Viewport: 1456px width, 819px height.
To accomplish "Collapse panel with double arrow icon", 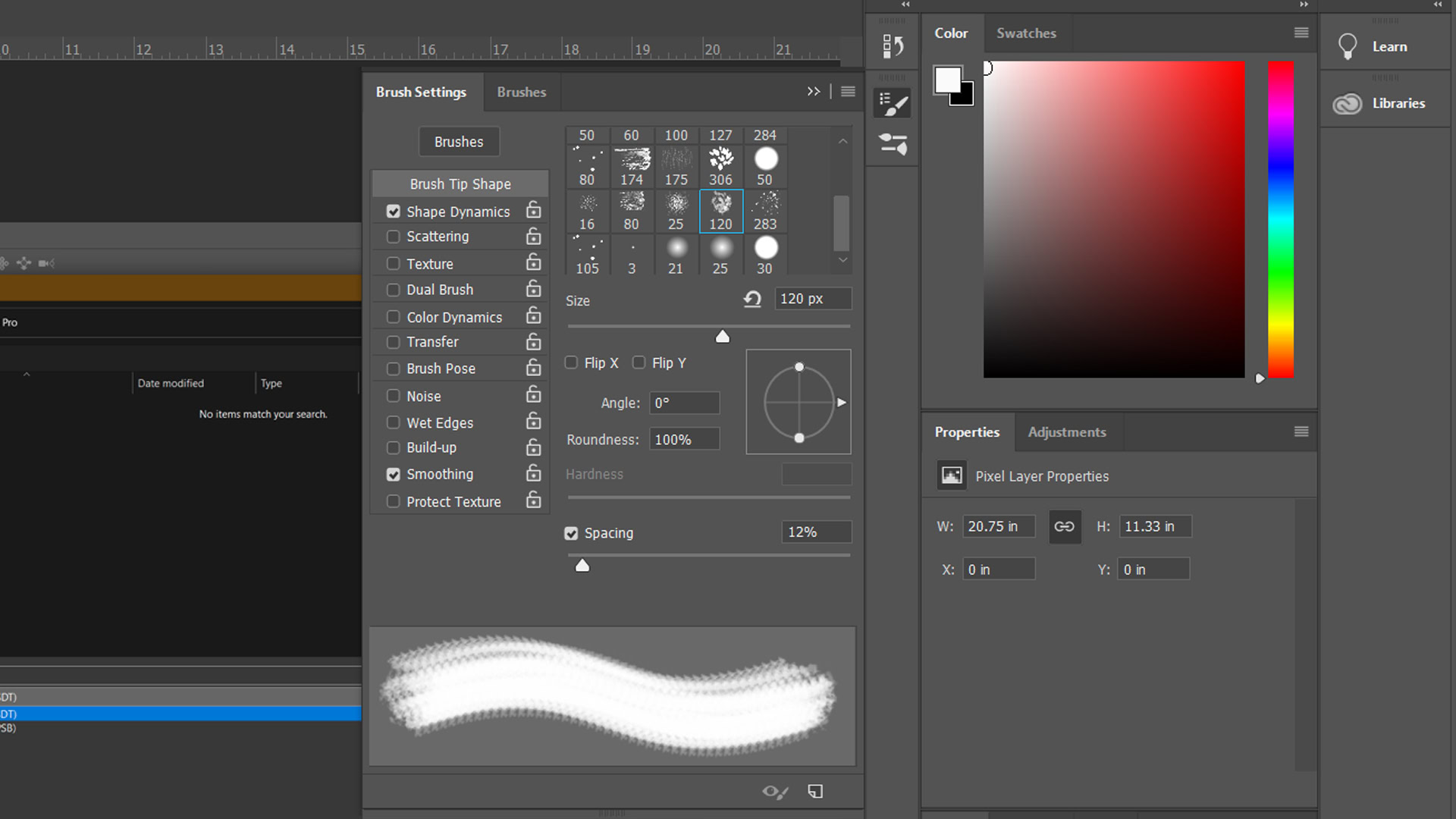I will (813, 92).
